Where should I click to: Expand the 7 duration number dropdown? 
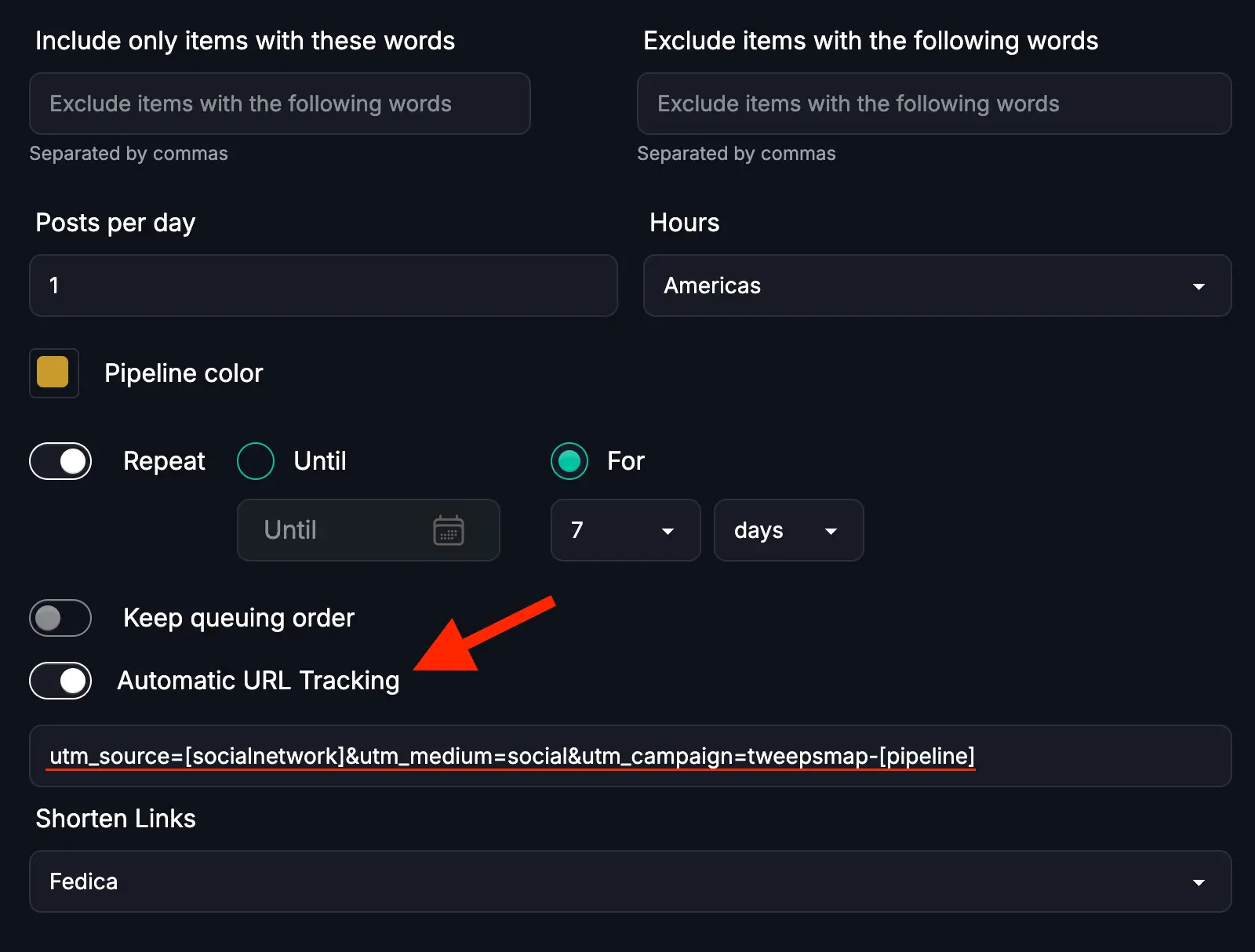[624, 530]
